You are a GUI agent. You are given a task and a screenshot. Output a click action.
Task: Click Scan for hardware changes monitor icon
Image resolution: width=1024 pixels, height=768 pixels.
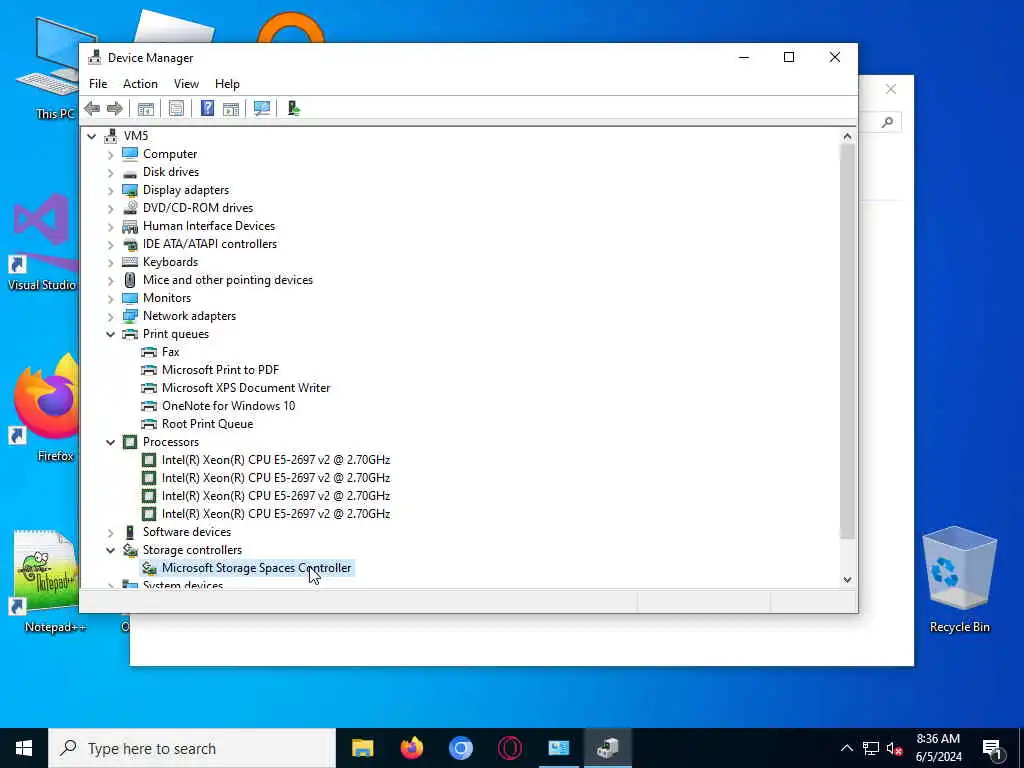[x=262, y=108]
